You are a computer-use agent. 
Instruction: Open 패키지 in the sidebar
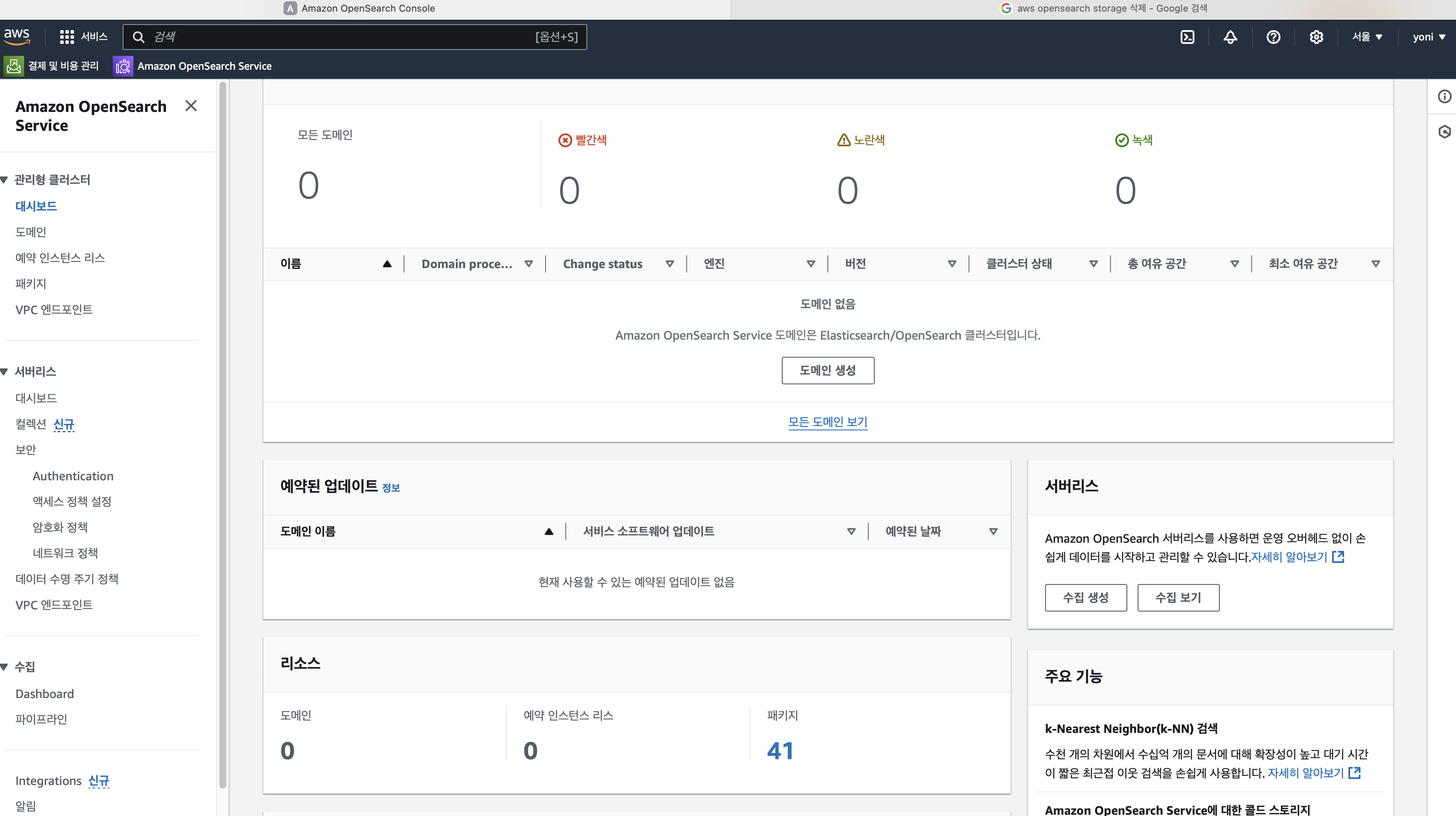[31, 284]
